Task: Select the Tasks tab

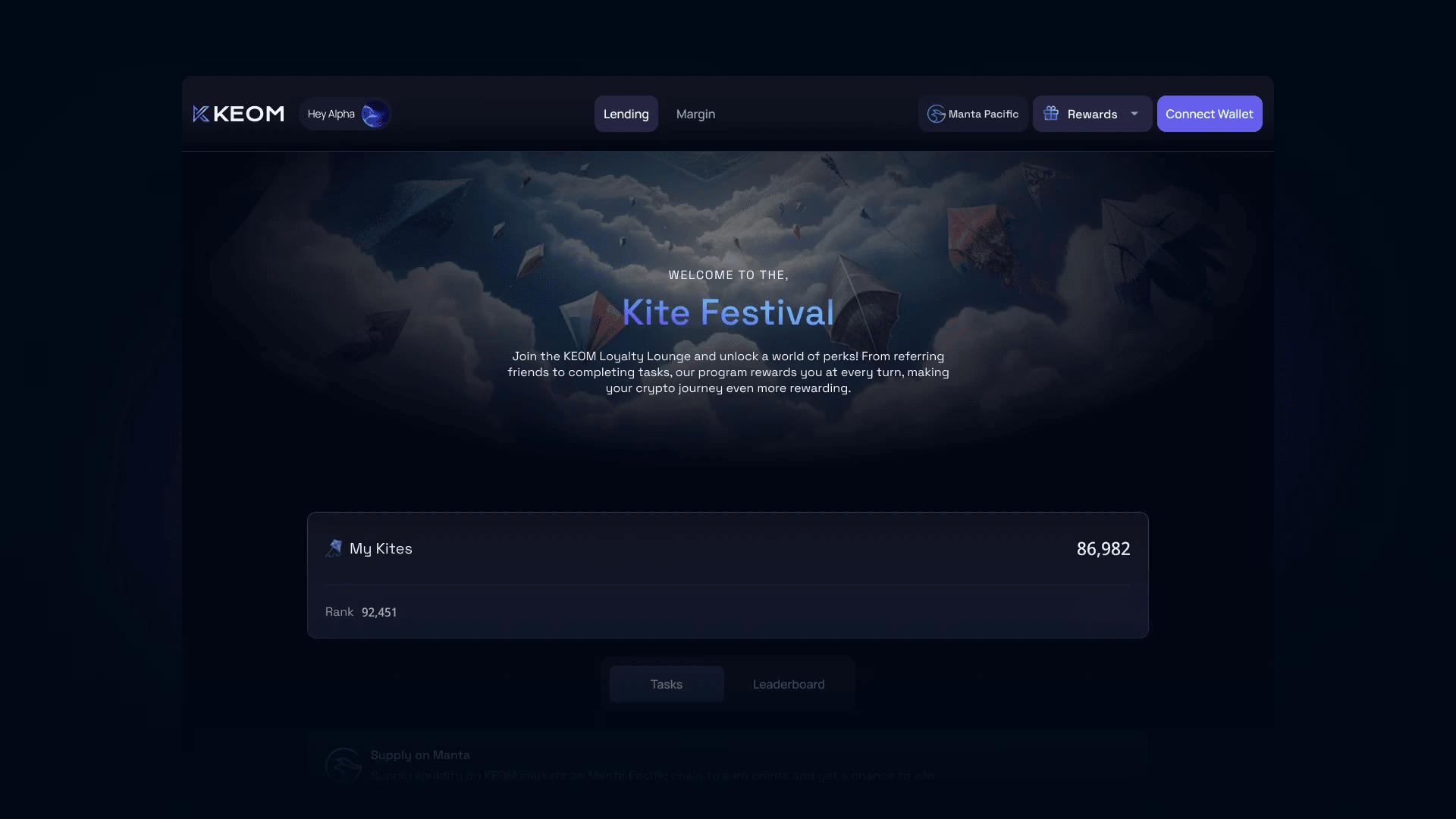Action: [667, 684]
